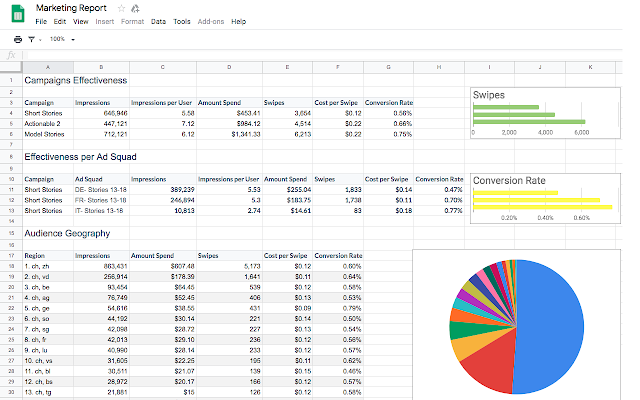Select the DE- Stories 13-18 cell
The height and width of the screenshot is (400, 640).
click(x=102, y=190)
